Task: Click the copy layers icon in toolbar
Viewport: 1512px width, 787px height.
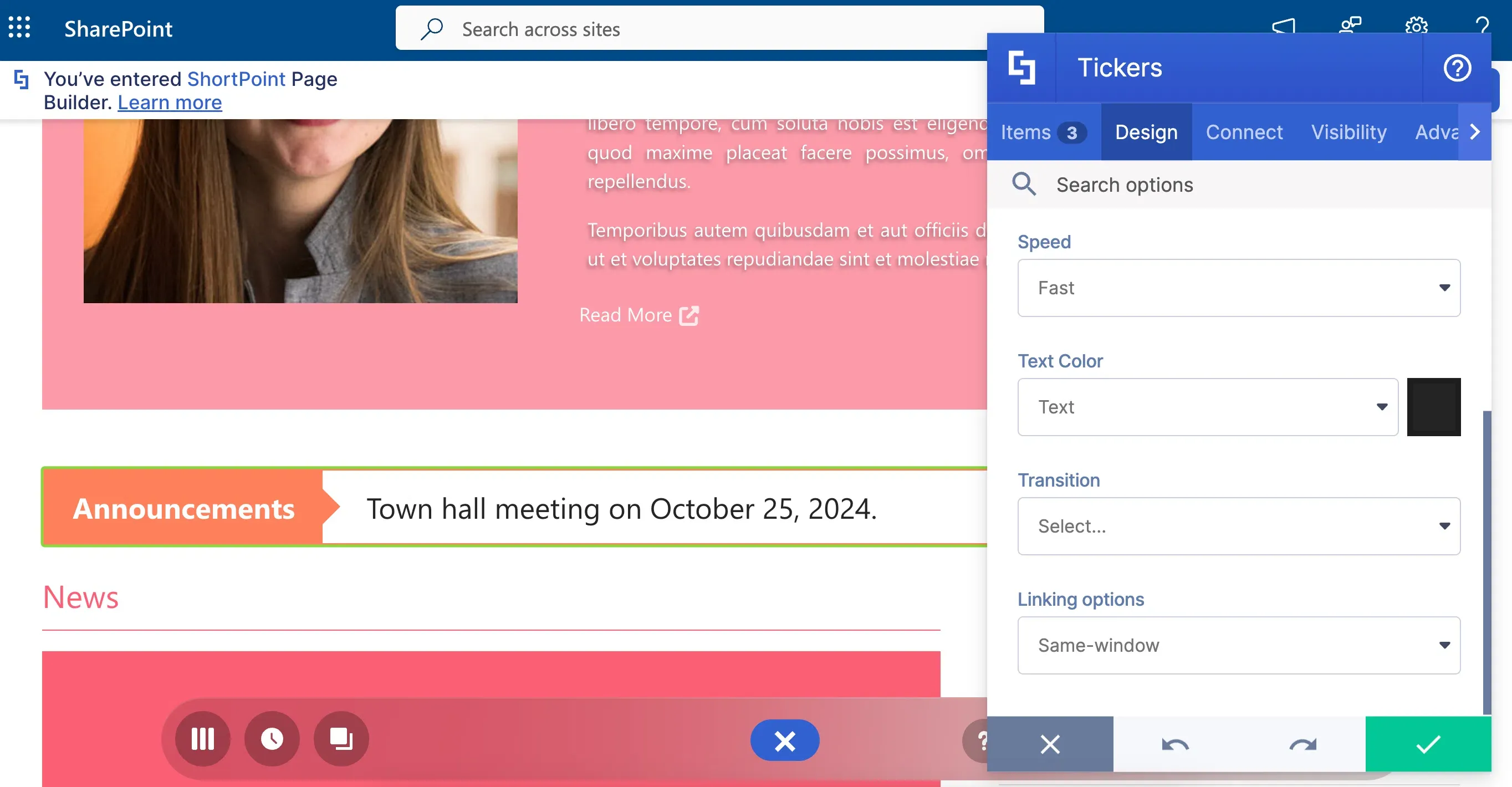Action: tap(341, 739)
